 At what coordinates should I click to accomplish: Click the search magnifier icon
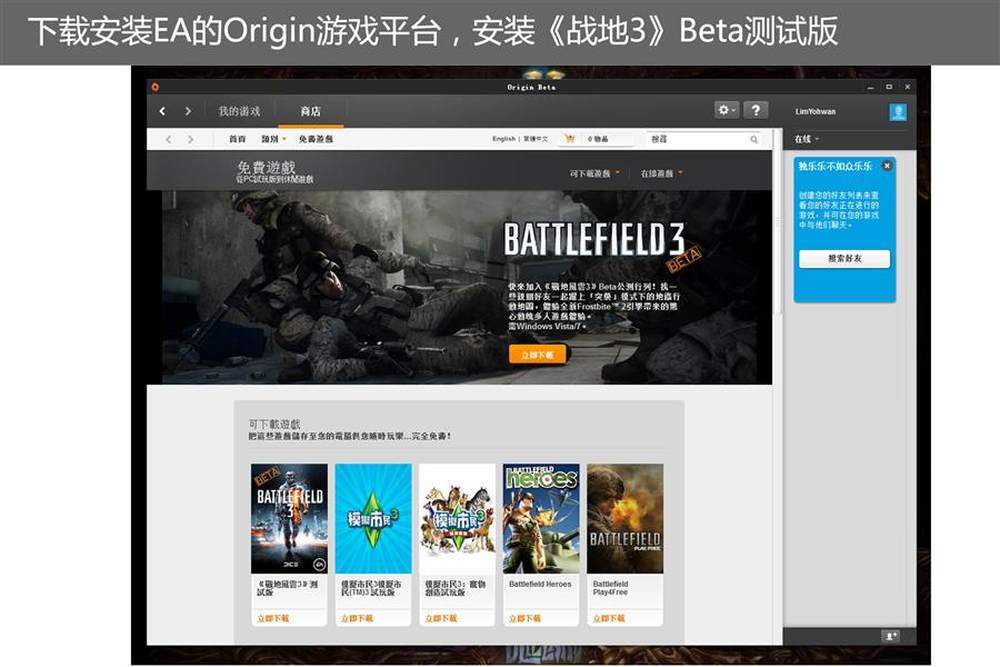tap(754, 139)
